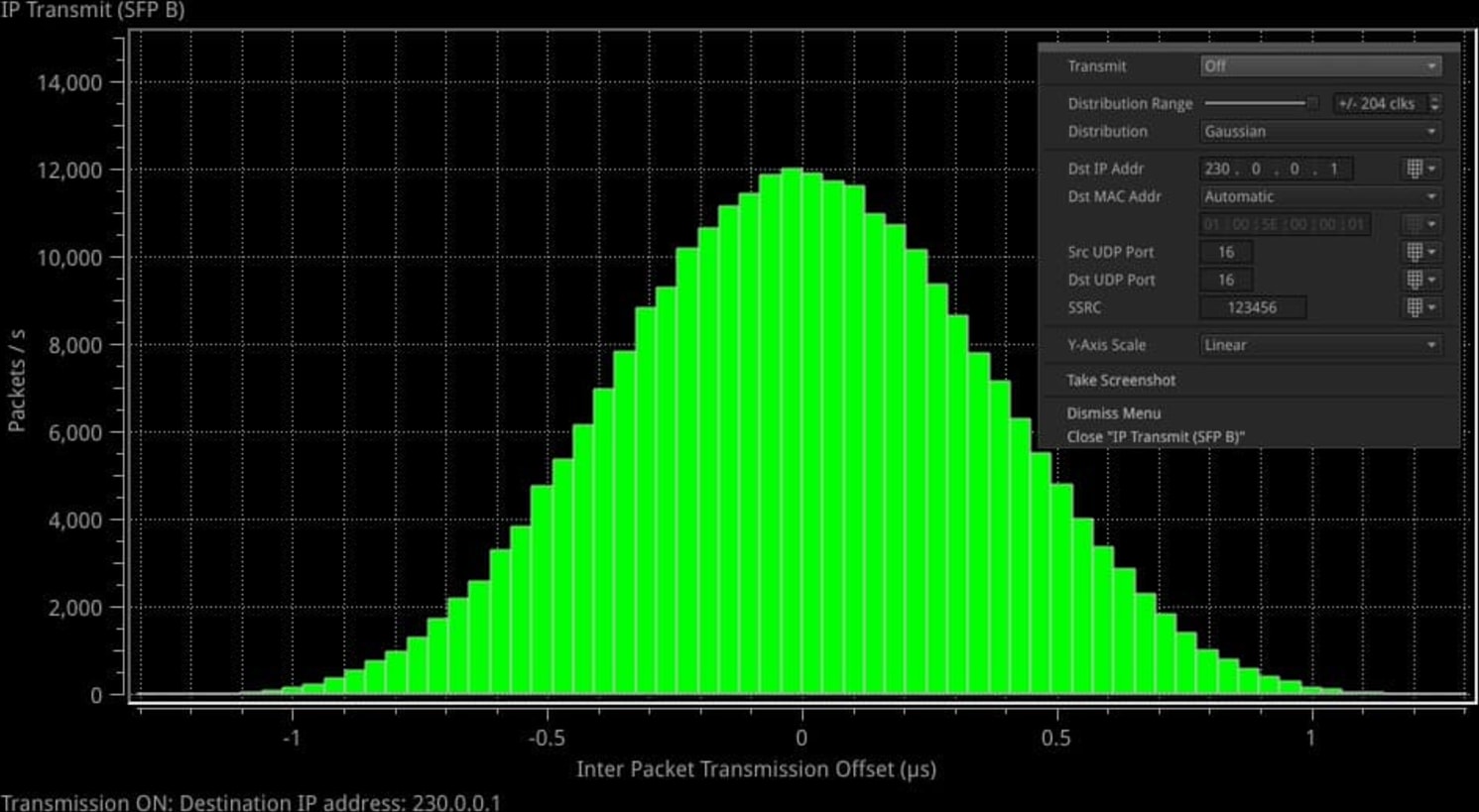Image resolution: width=1479 pixels, height=812 pixels.
Task: Open the keypad for Src UDP Port
Action: coord(1415,252)
